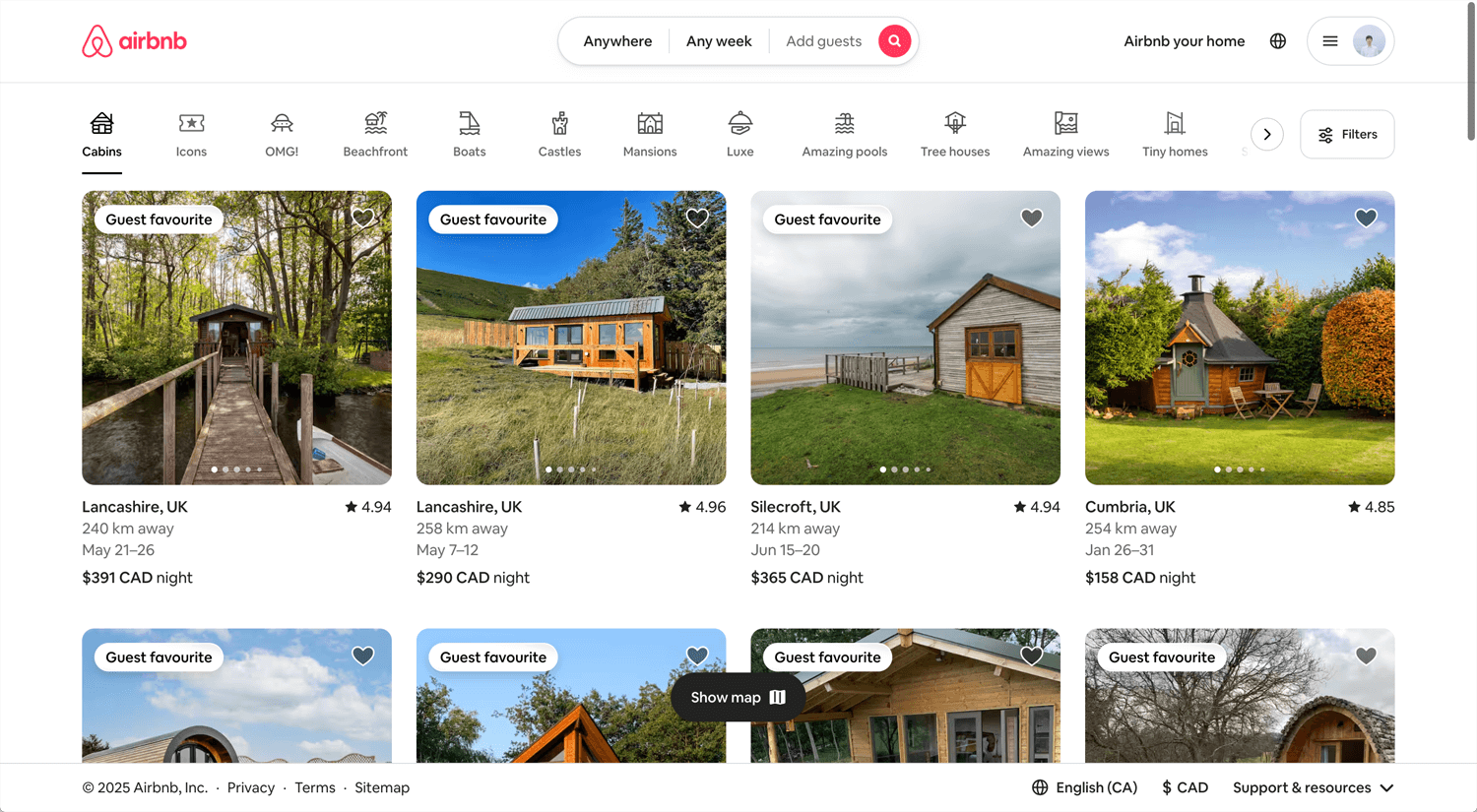The width and height of the screenshot is (1477, 812).
Task: Click the $158 CAD night price
Action: point(1140,578)
